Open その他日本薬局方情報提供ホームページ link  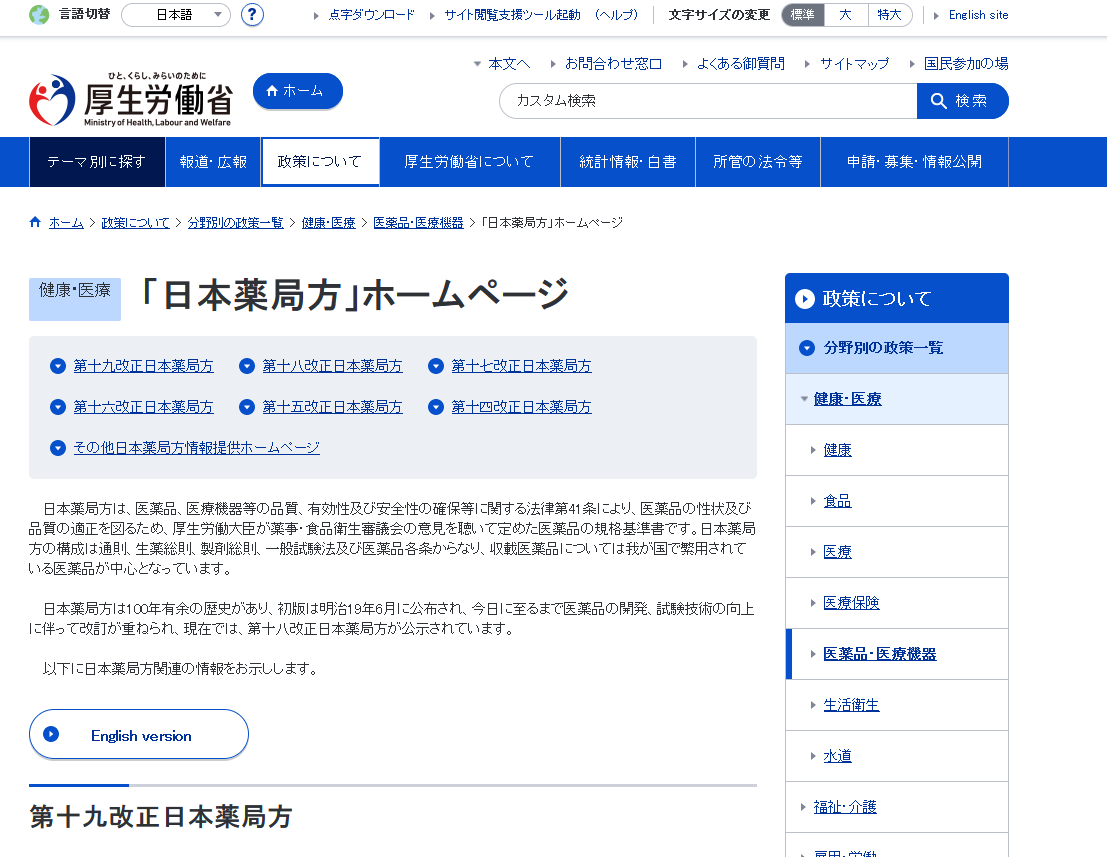(x=196, y=448)
